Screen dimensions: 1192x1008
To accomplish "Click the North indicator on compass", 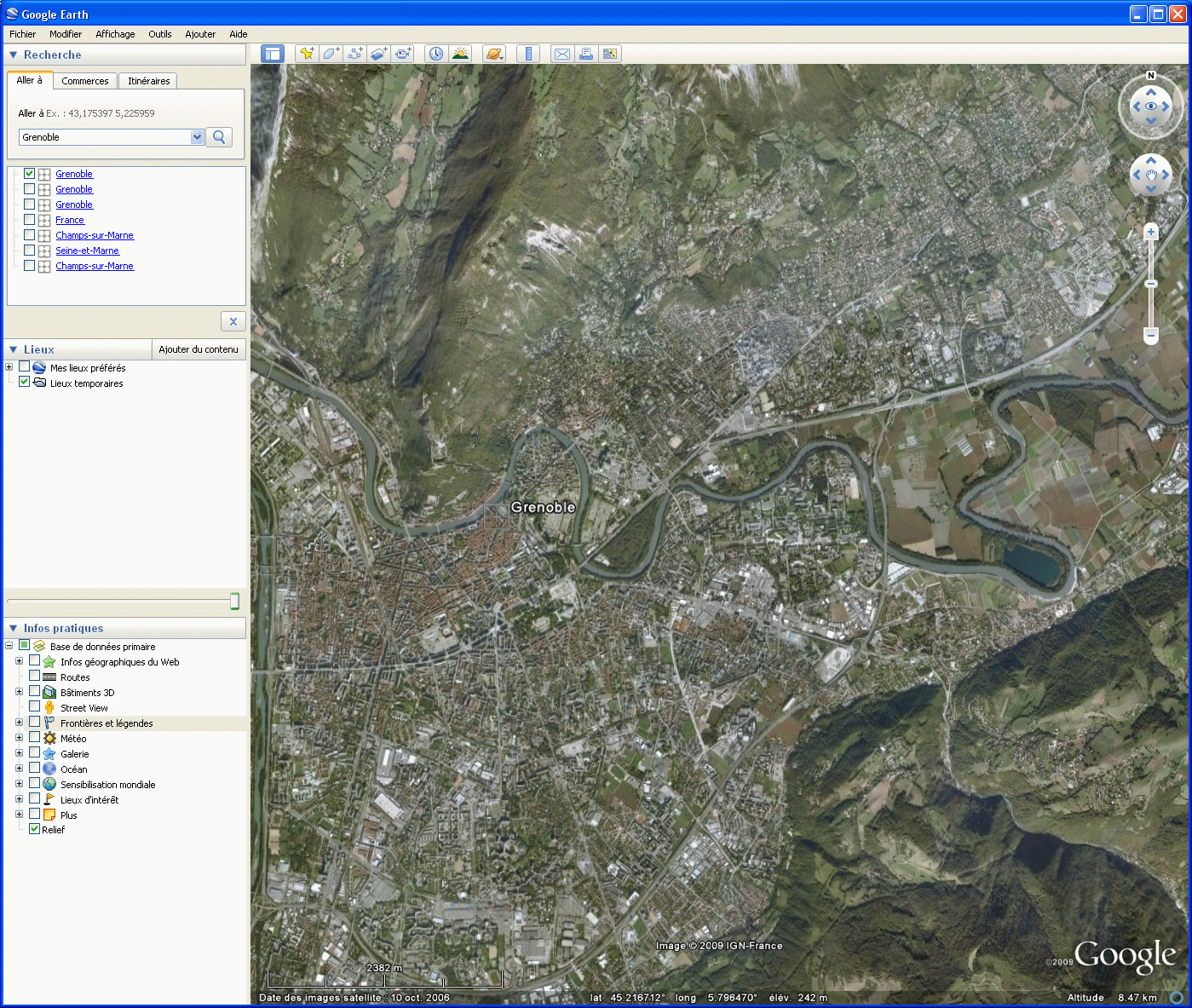I will [1151, 76].
